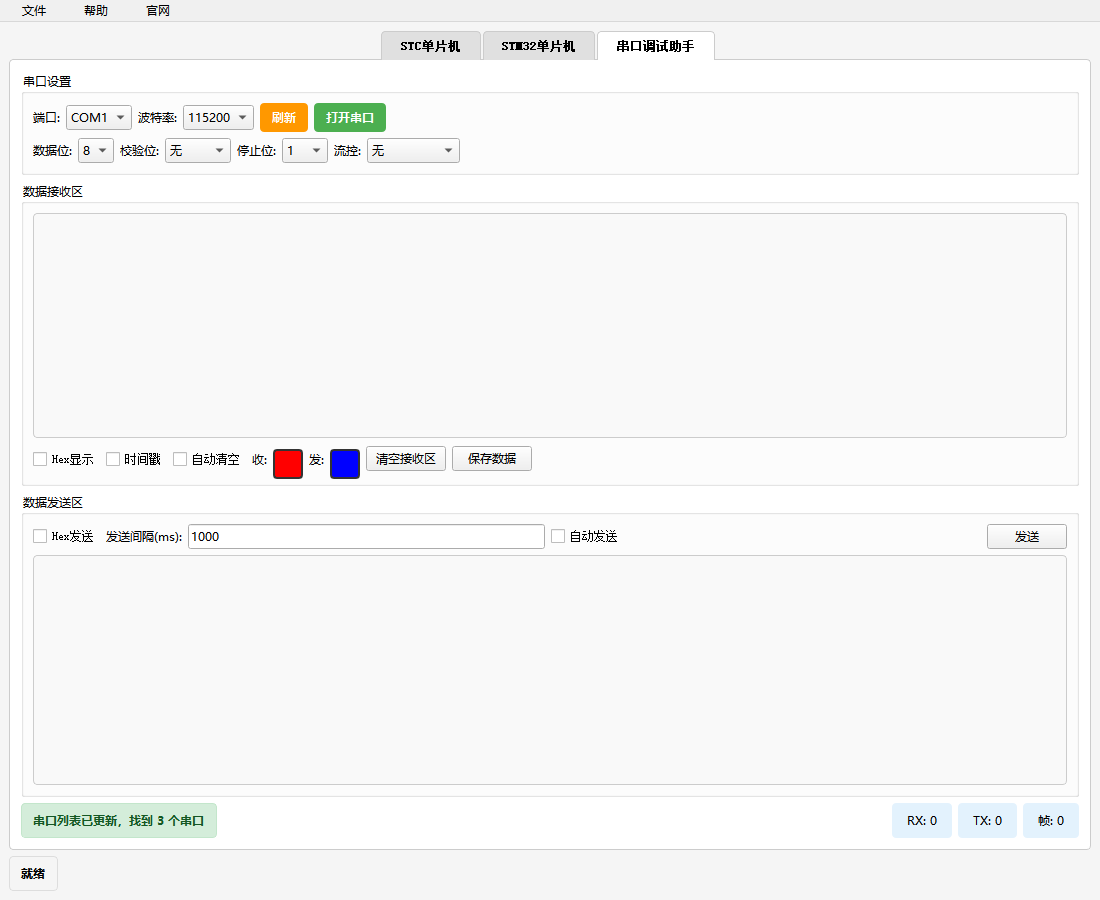Expand the 波特率 115200 baud rate dropdown
The height and width of the screenshot is (900, 1100).
[218, 118]
